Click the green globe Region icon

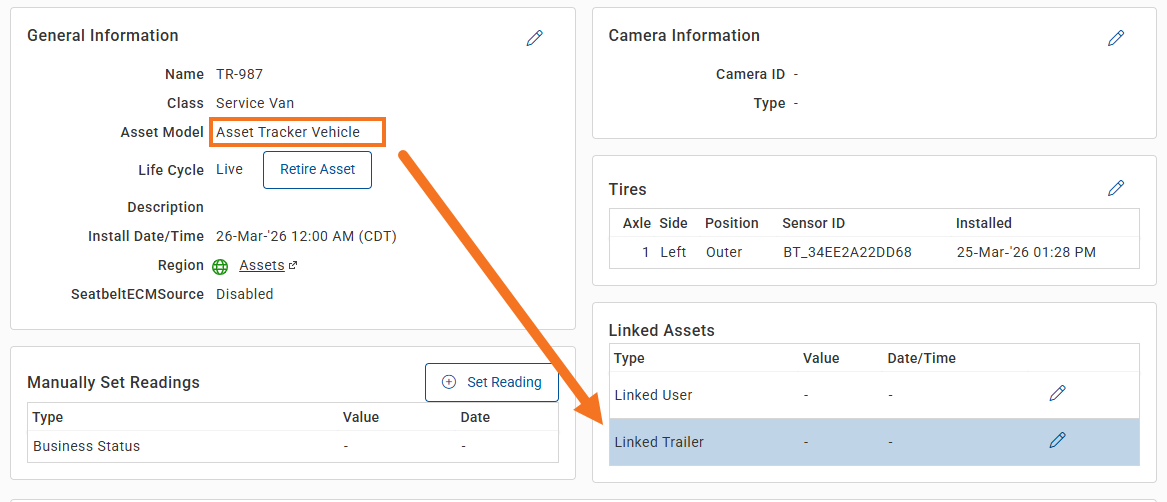220,266
